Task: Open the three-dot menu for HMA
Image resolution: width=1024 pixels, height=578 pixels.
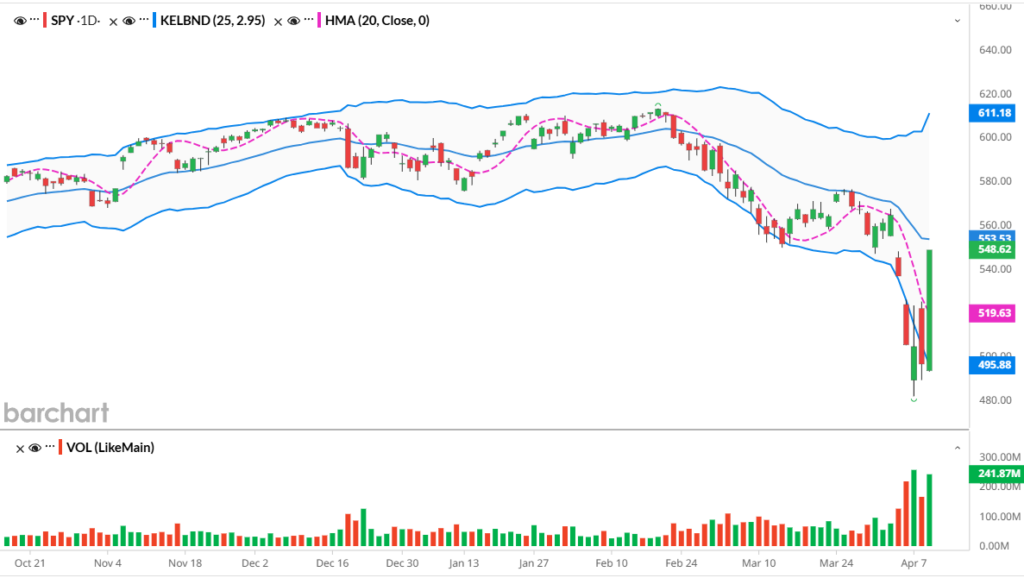Action: point(309,20)
